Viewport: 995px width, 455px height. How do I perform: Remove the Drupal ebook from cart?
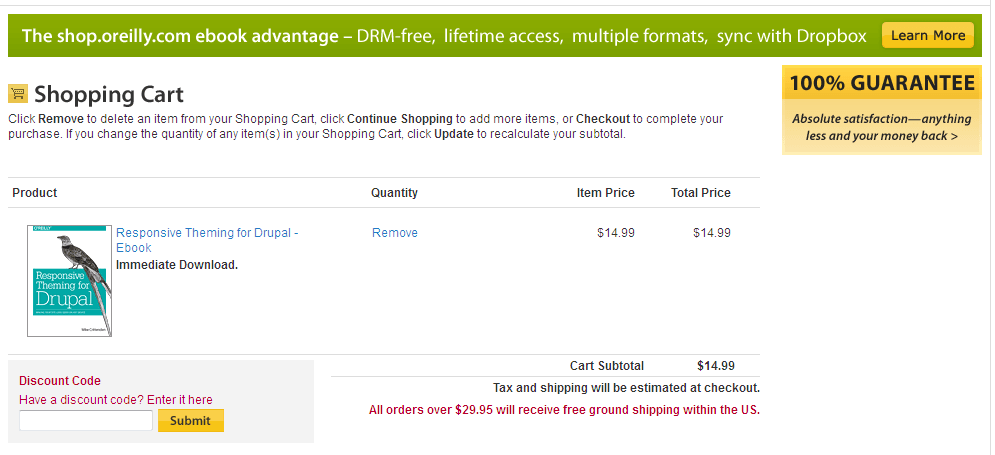point(395,233)
